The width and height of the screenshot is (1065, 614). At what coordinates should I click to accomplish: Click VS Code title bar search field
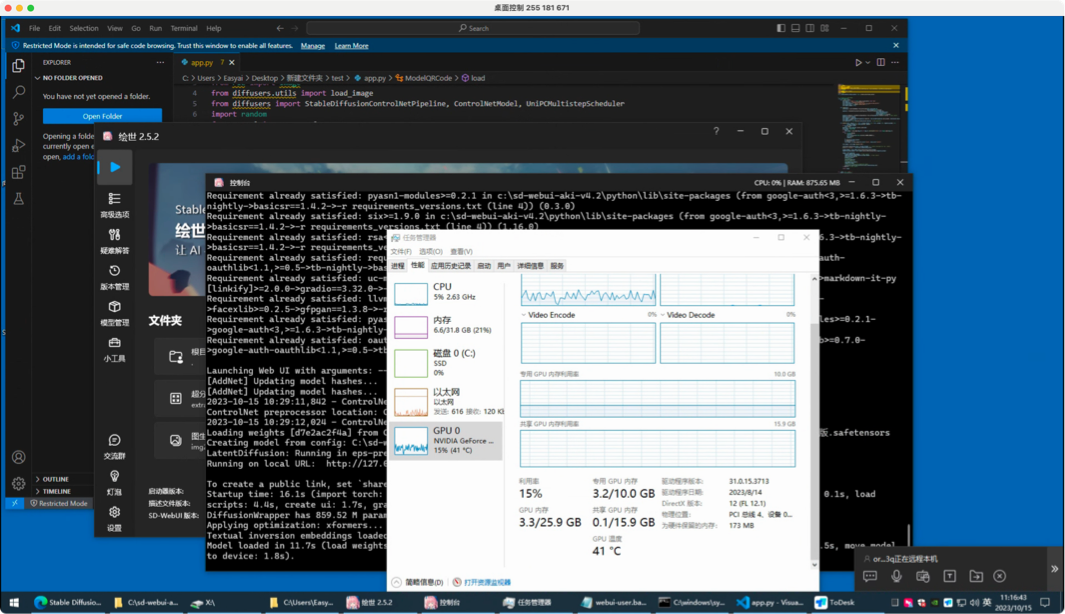pos(473,29)
